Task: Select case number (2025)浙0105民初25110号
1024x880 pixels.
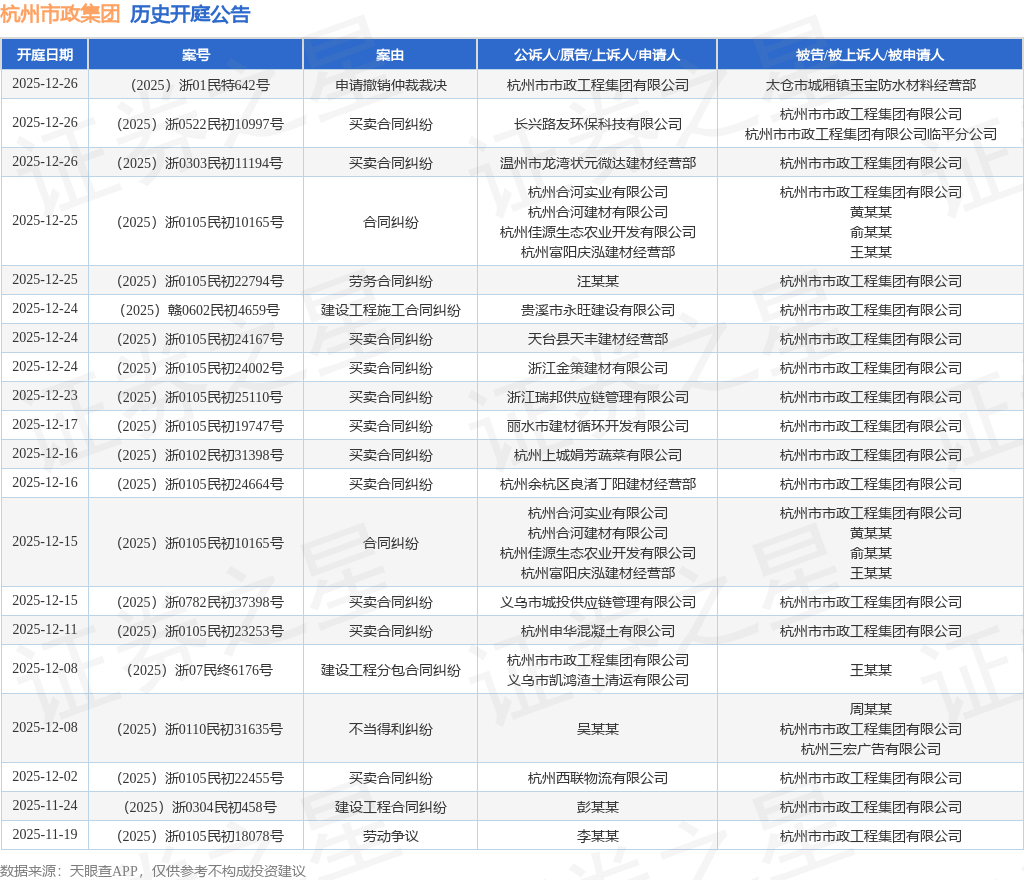Action: tap(200, 397)
